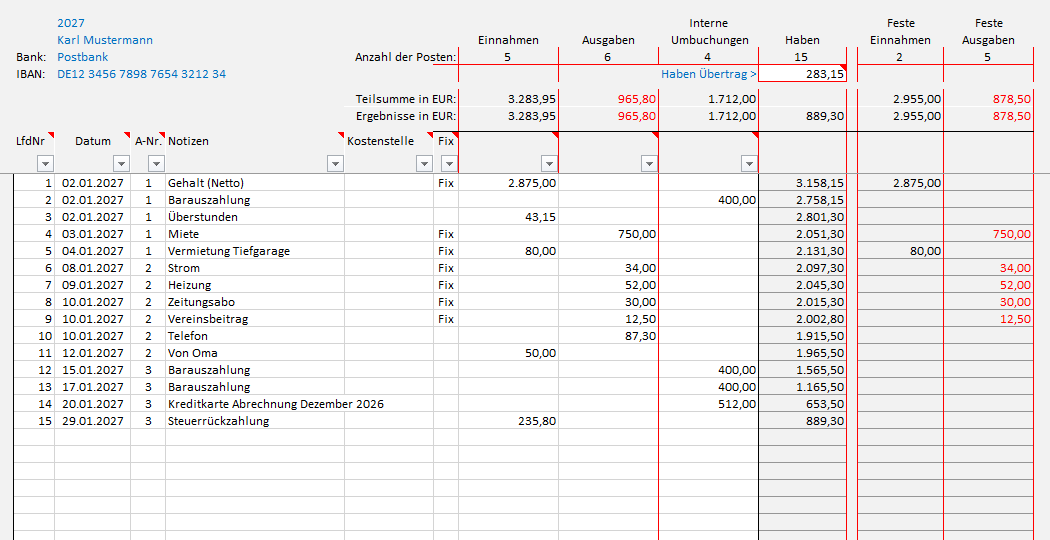Click the Haben Übertrag value 283,15
The height and width of the screenshot is (540, 1050).
[x=803, y=74]
